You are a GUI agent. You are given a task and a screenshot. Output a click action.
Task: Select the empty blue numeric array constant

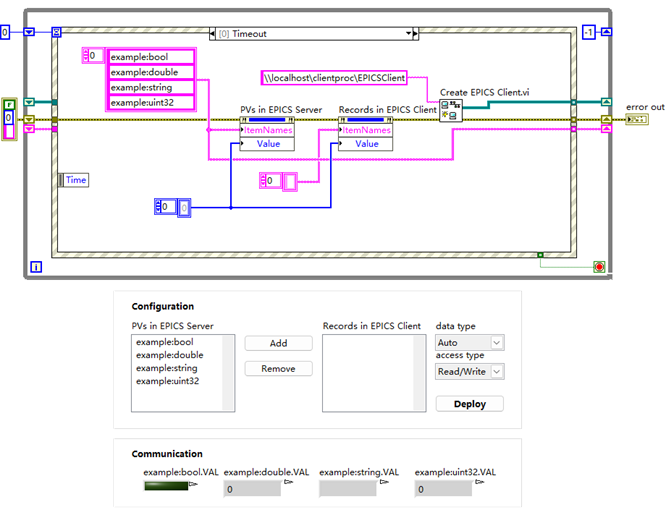tap(184, 208)
